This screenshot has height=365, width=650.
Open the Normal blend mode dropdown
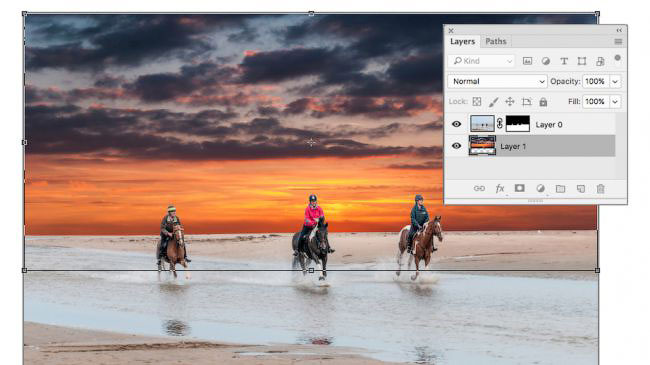497,81
